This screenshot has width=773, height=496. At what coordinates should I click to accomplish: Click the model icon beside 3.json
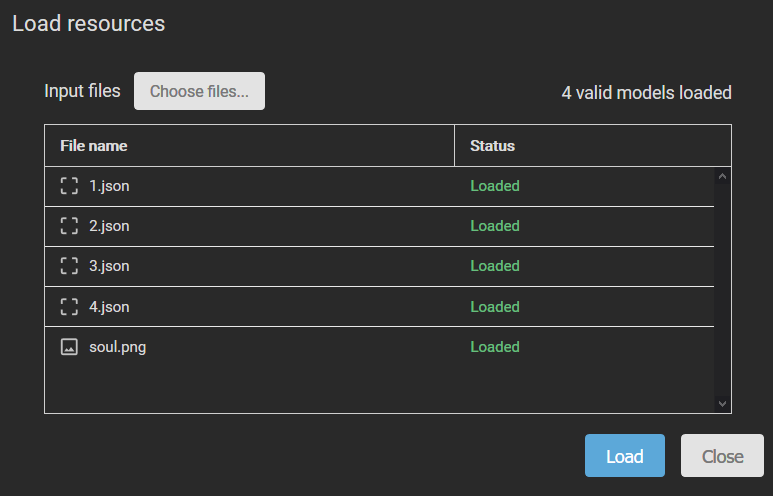[x=69, y=266]
